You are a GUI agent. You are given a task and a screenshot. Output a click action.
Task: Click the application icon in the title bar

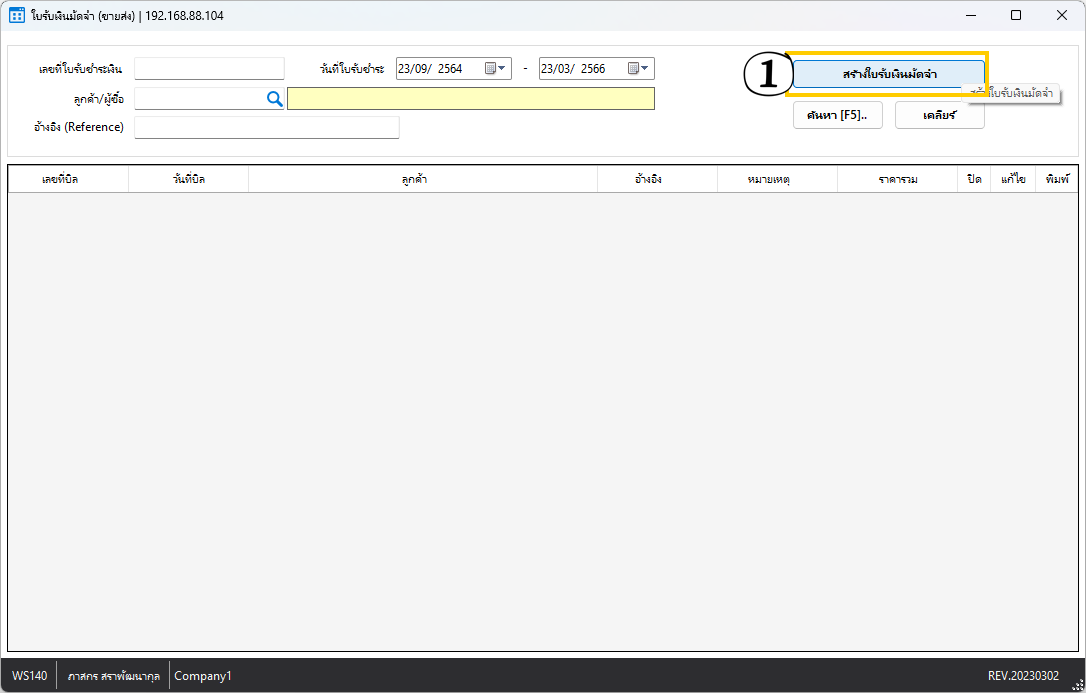point(17,15)
